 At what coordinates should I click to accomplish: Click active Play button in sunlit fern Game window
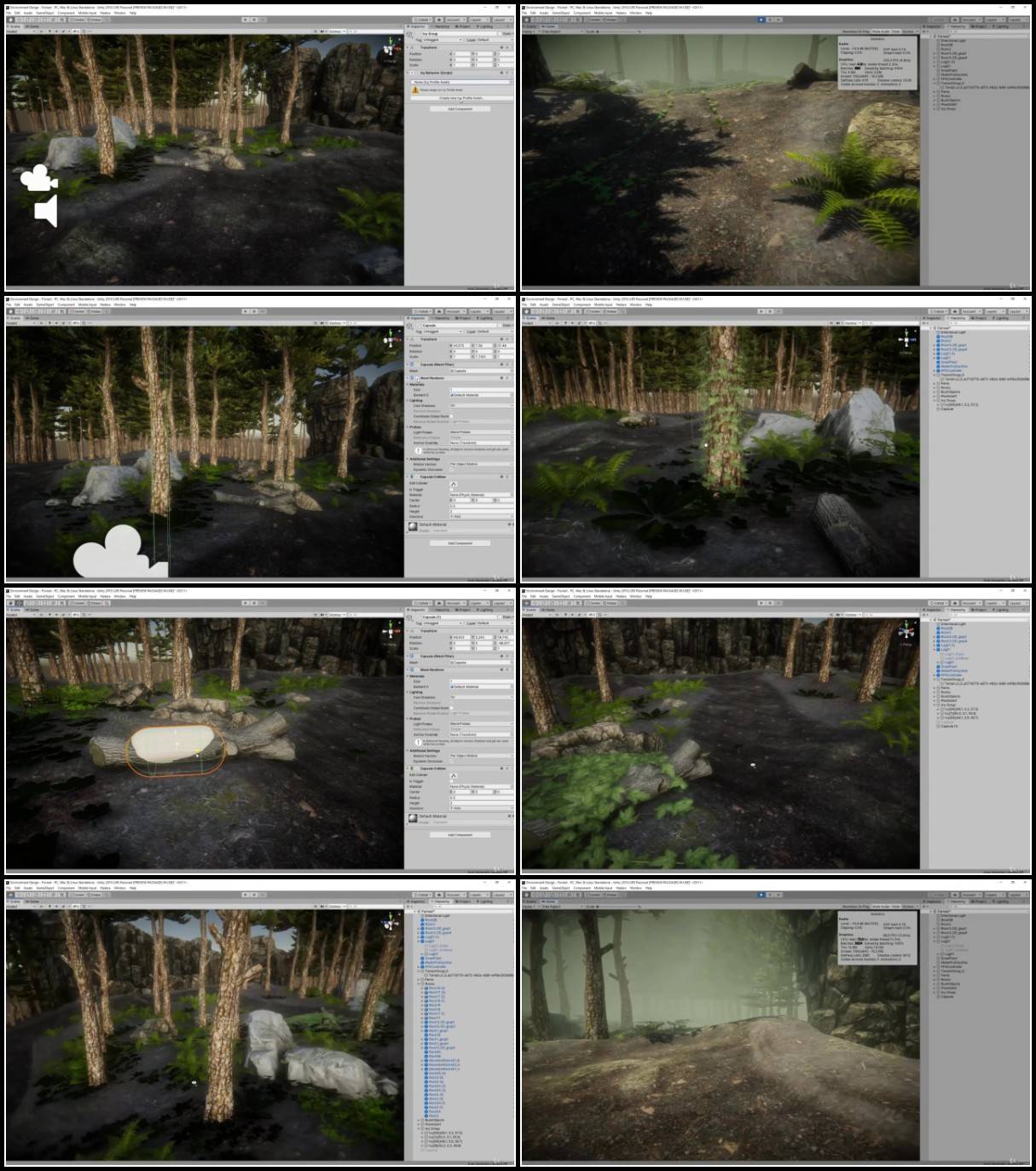tap(761, 20)
